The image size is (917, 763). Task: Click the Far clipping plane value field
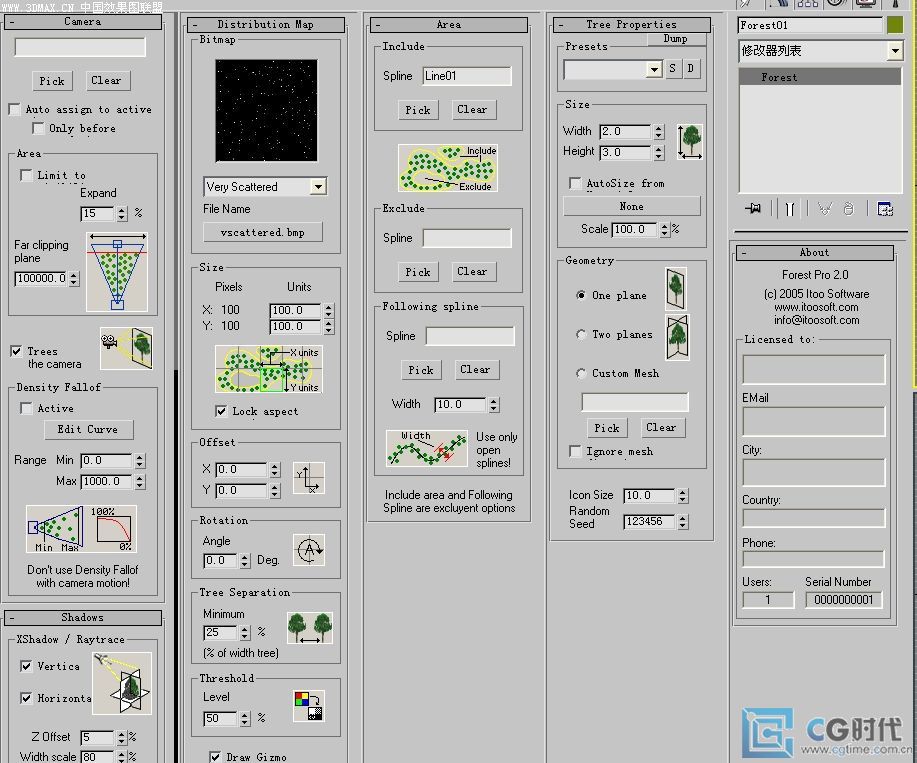(x=41, y=278)
